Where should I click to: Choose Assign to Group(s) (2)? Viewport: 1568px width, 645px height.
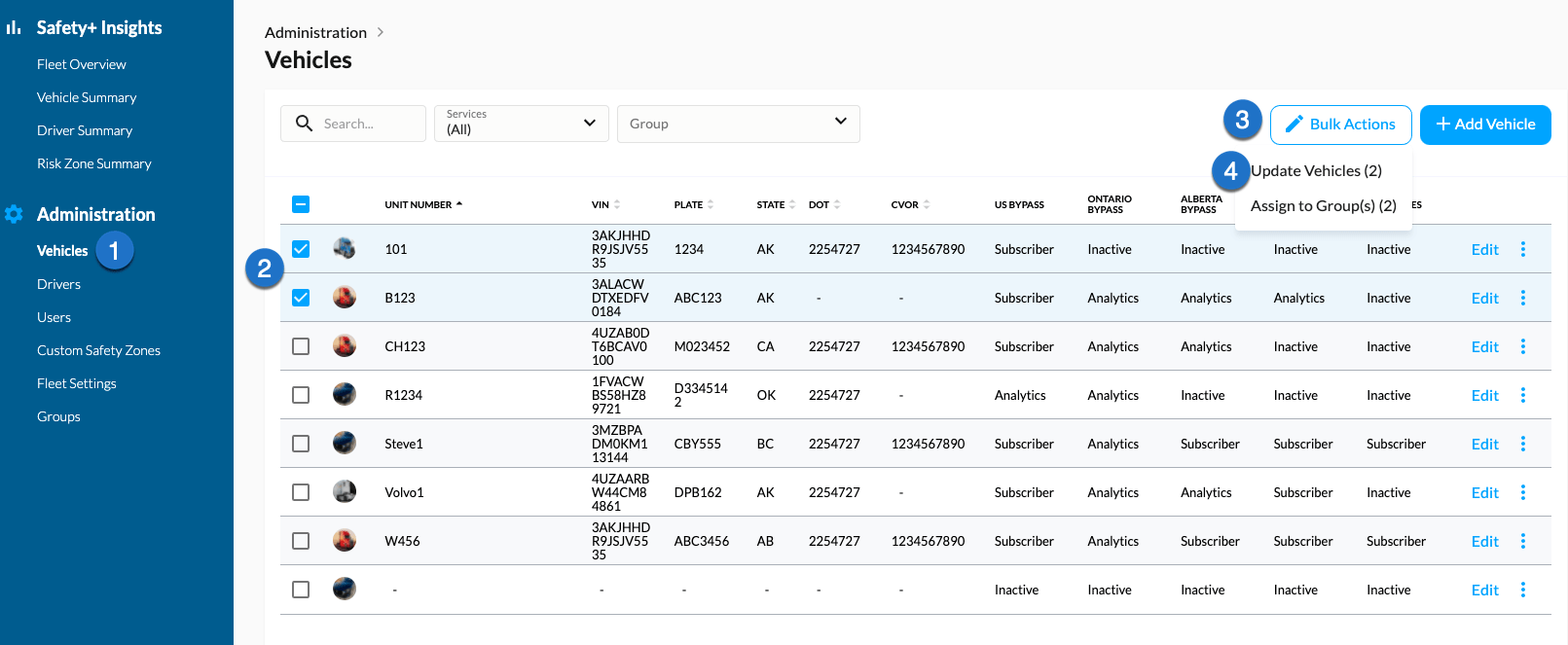click(1324, 206)
